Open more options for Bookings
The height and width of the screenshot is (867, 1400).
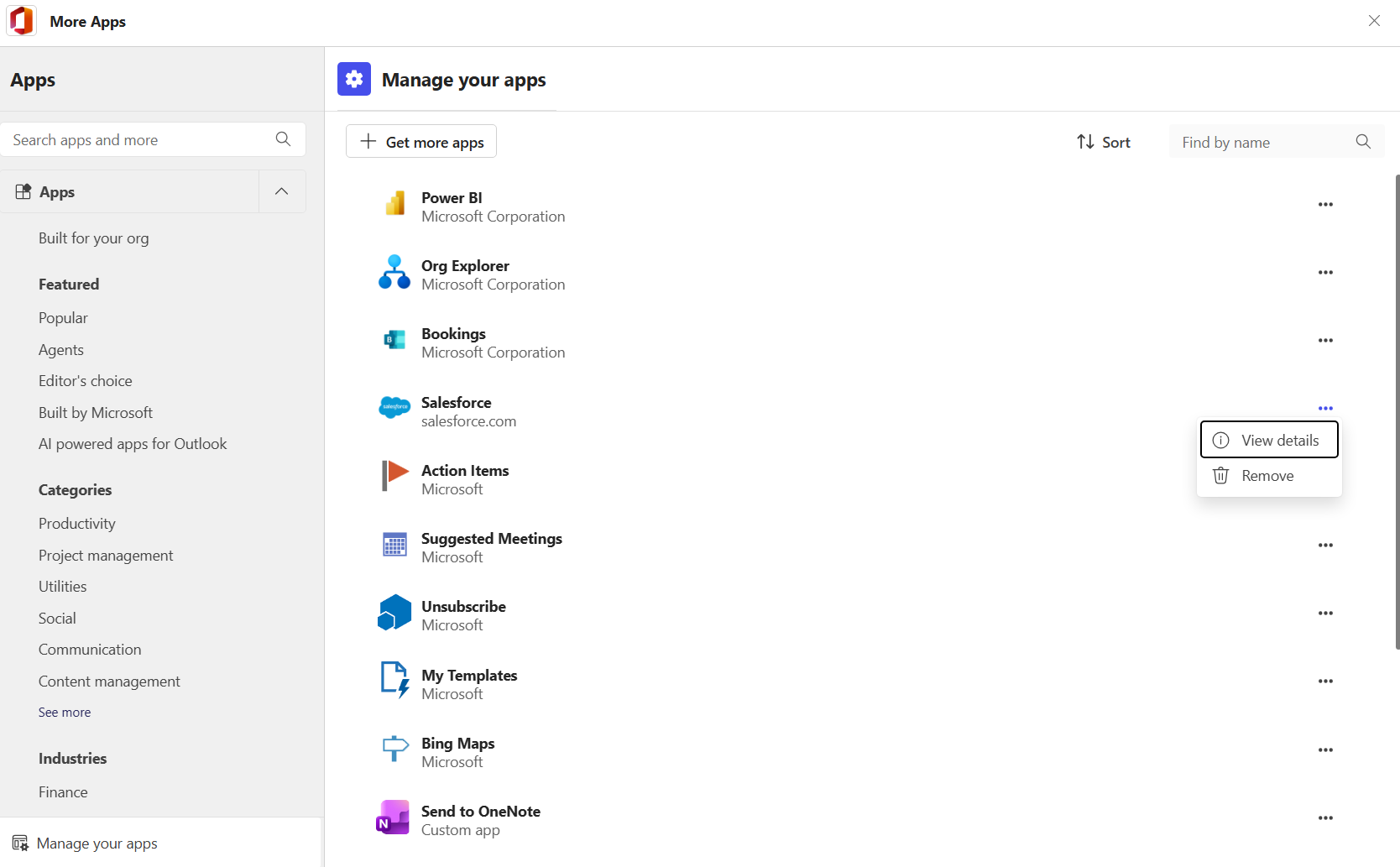(x=1325, y=341)
